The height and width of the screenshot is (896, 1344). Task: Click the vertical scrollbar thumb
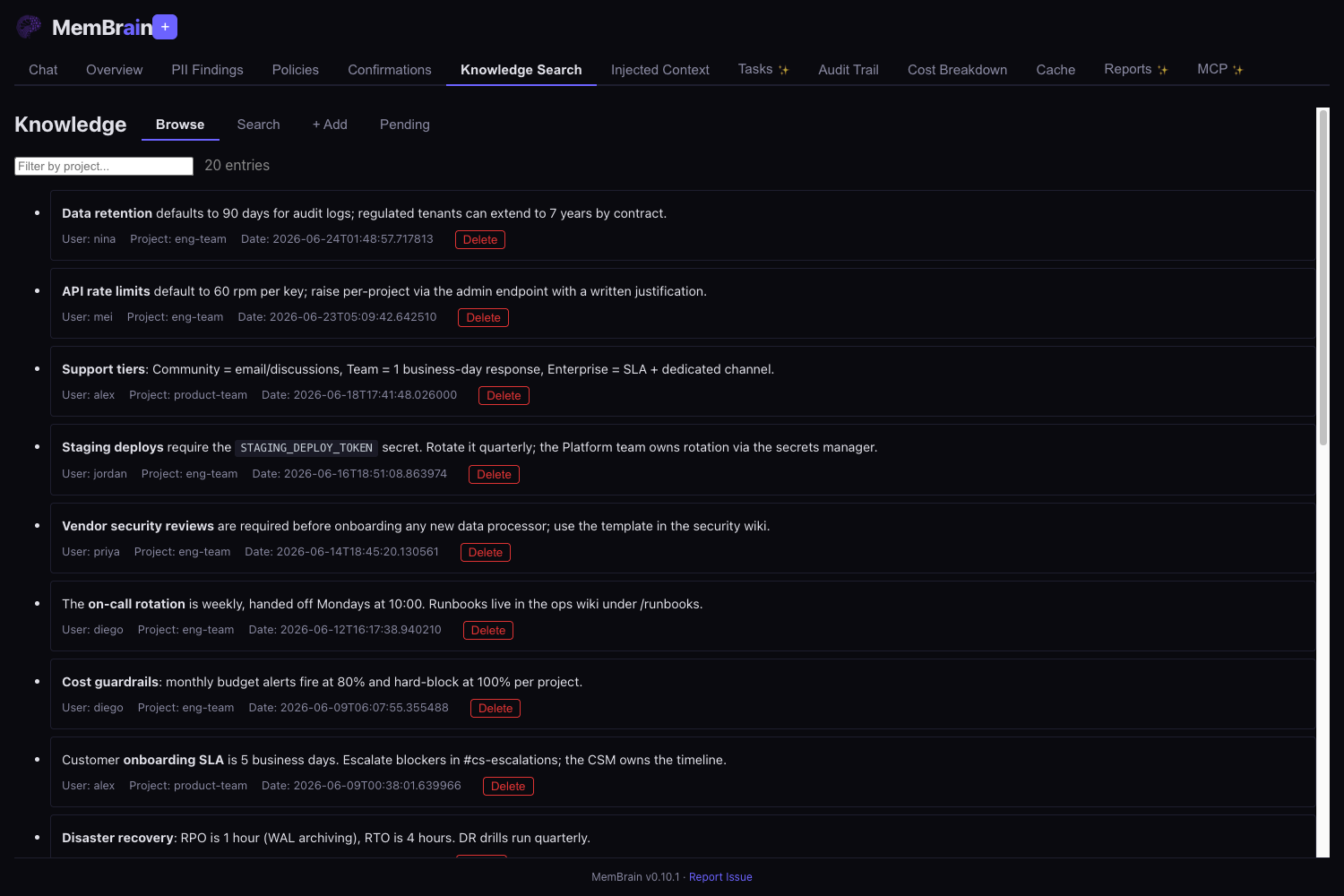tap(1322, 278)
